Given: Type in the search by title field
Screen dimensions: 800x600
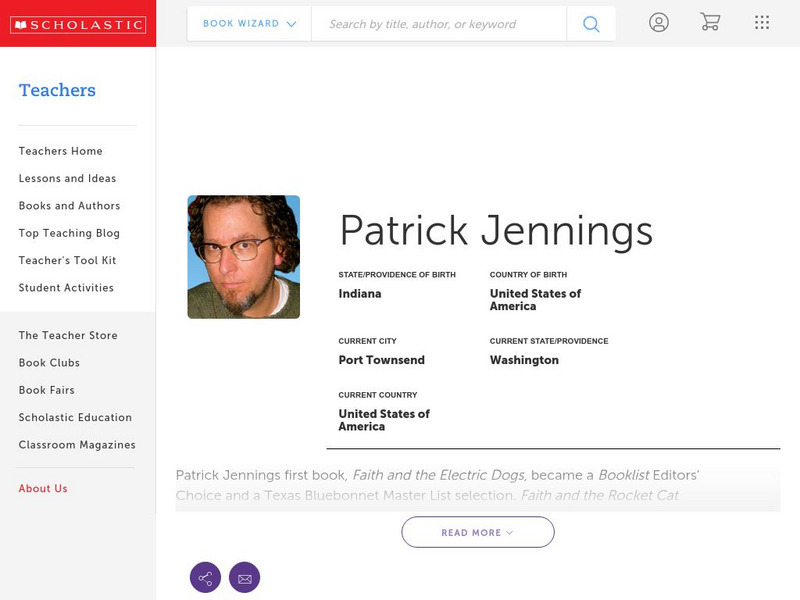Looking at the screenshot, I should pos(438,24).
